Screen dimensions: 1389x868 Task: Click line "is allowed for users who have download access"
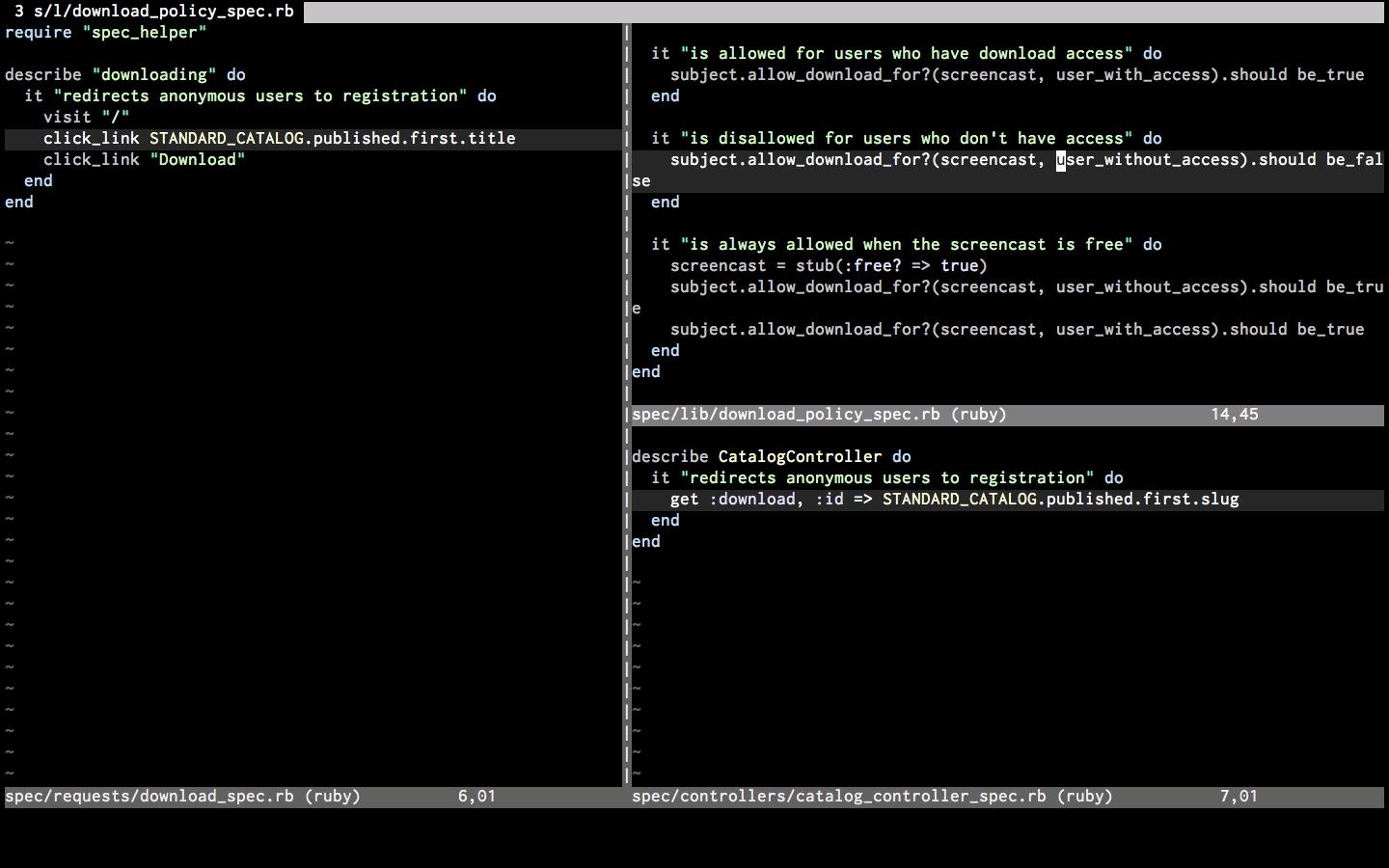(x=907, y=54)
